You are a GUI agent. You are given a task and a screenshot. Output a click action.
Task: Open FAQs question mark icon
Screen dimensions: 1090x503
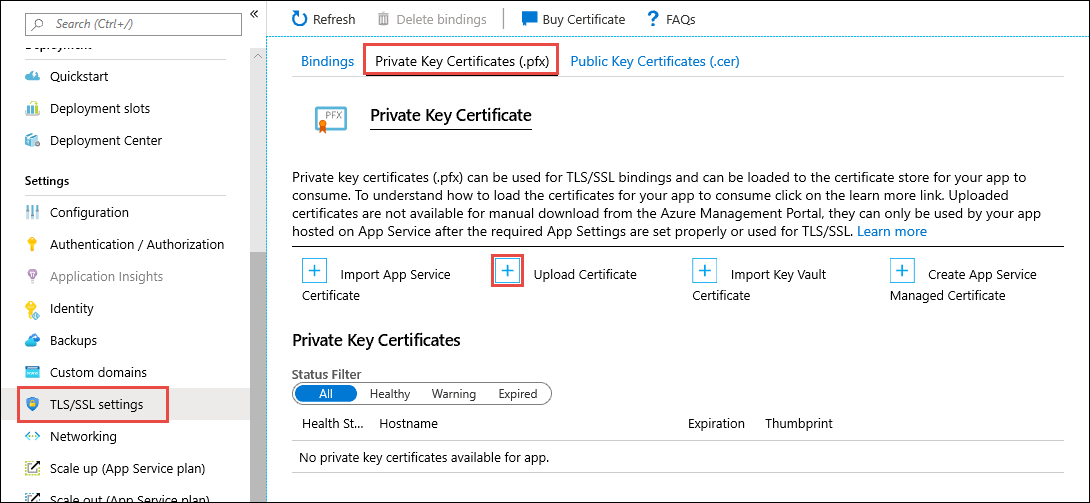[653, 19]
